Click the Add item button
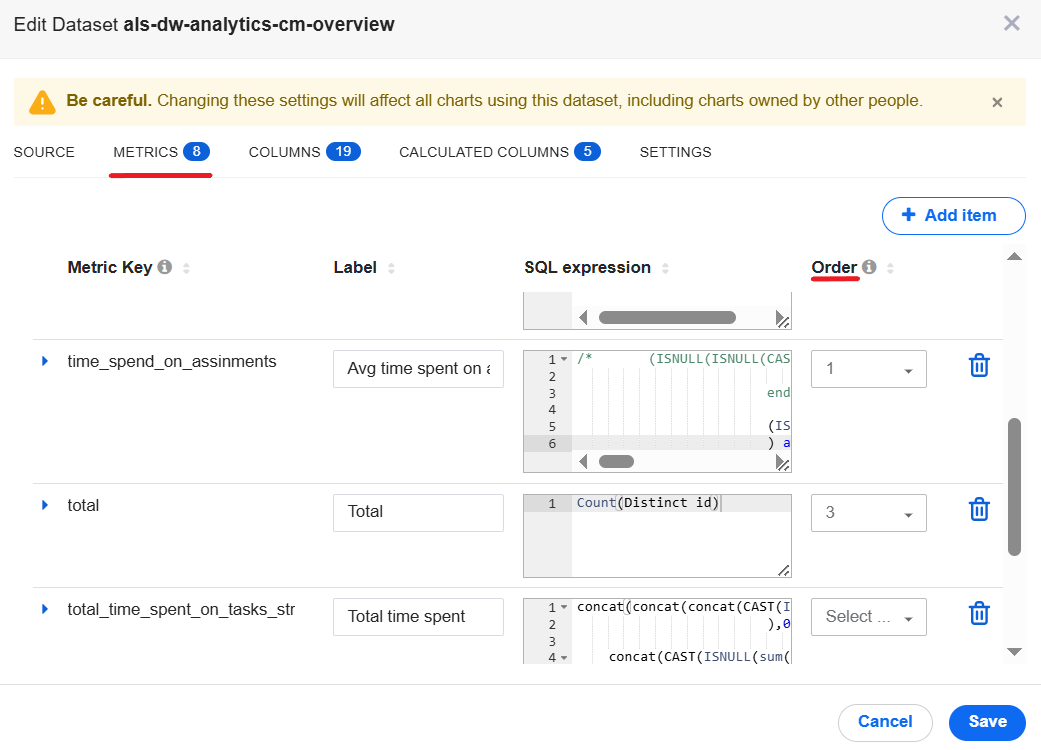 coord(953,216)
